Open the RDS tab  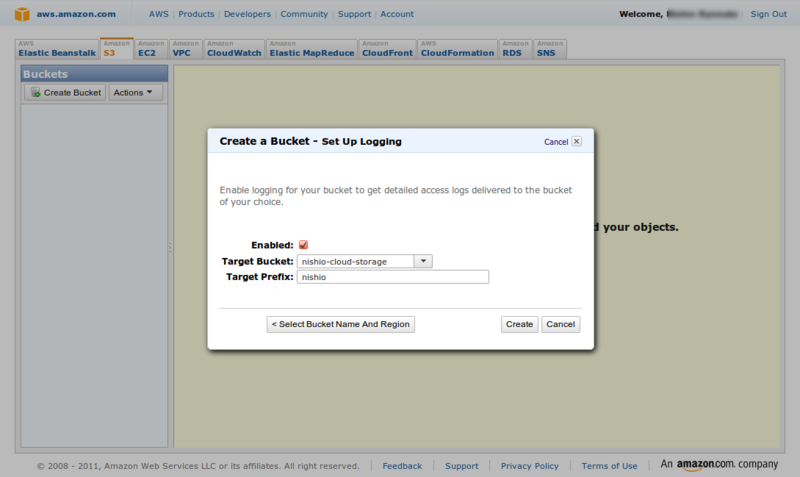[x=515, y=49]
